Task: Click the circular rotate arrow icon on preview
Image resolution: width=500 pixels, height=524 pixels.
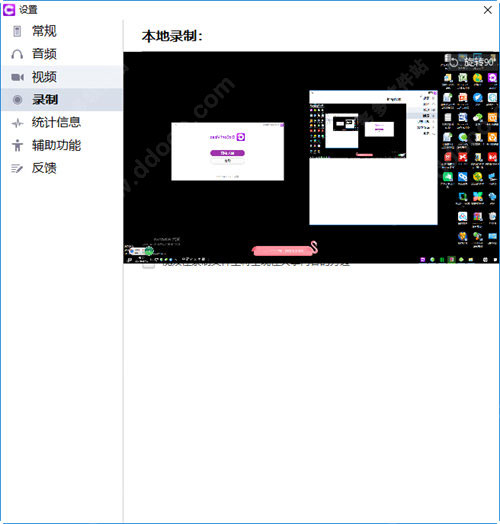Action: (454, 62)
